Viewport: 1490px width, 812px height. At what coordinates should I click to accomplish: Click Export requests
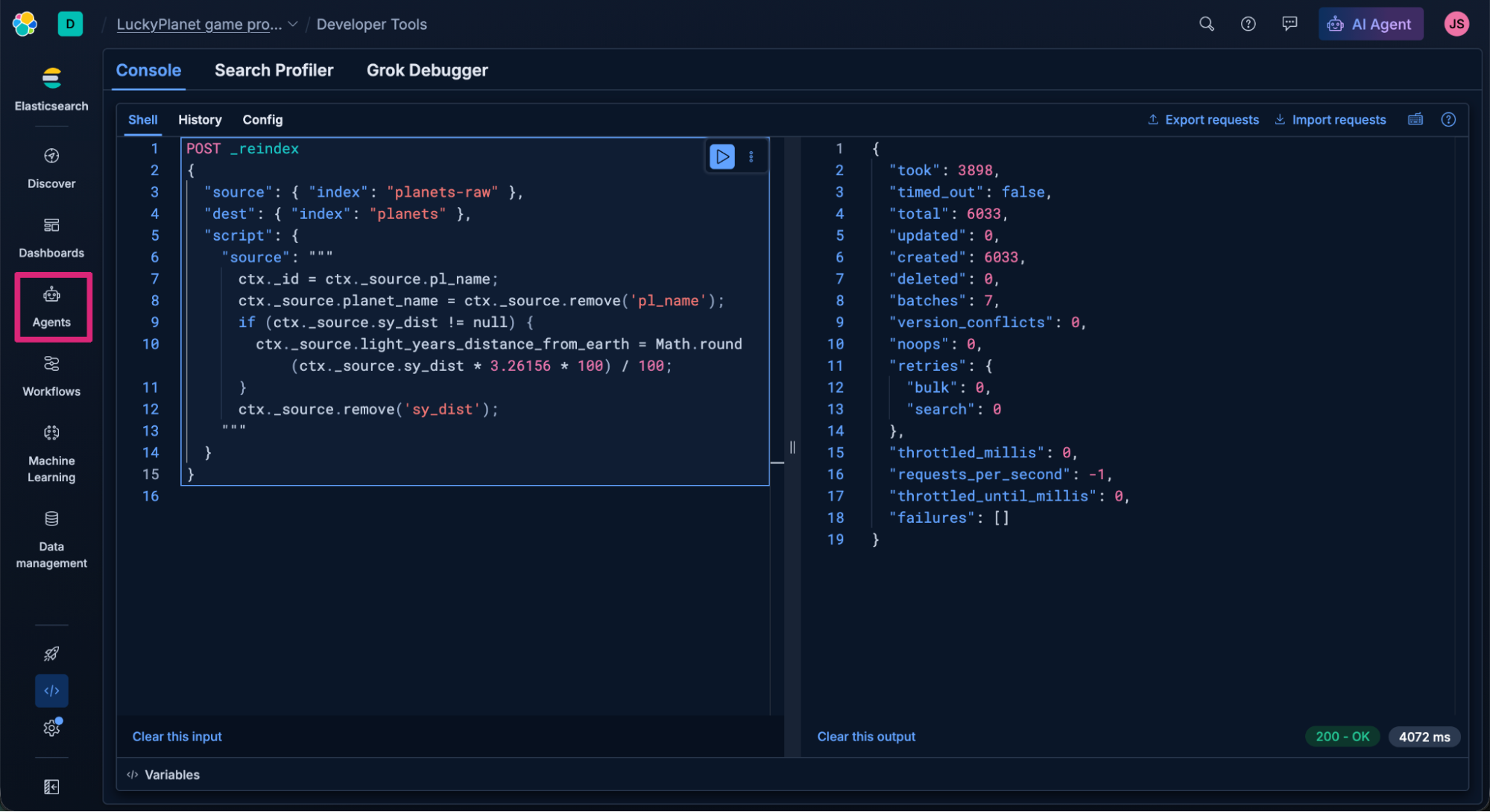click(1203, 119)
